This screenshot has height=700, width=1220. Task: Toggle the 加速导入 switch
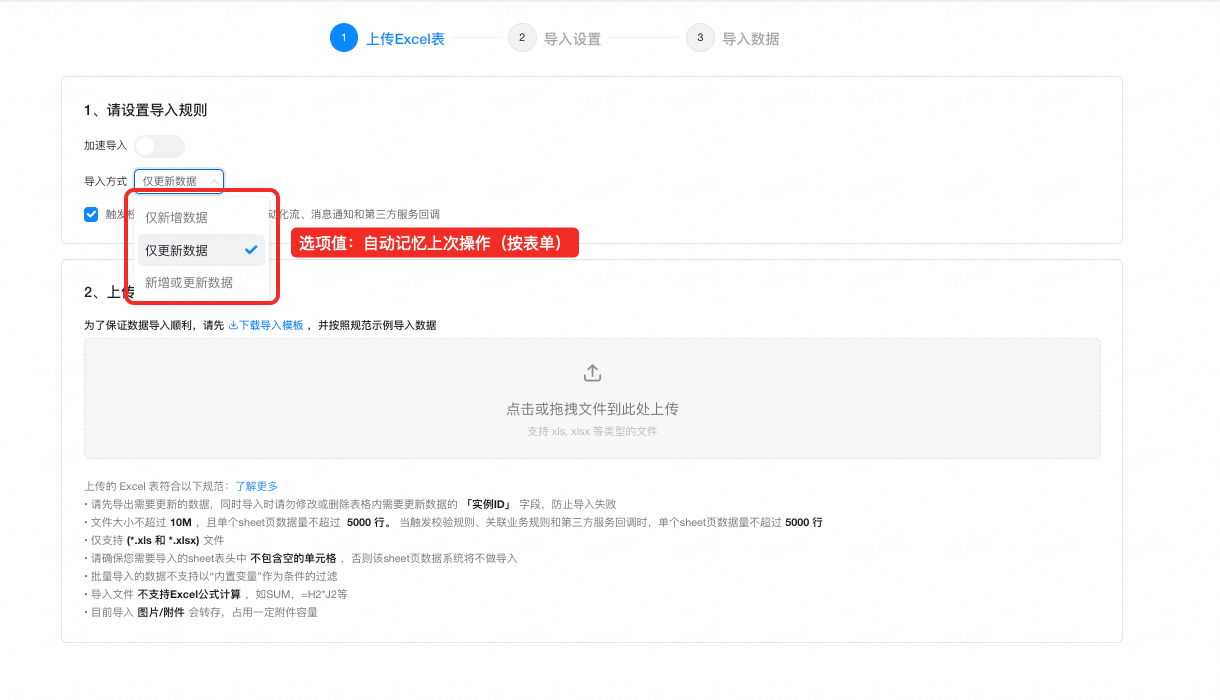[x=159, y=146]
